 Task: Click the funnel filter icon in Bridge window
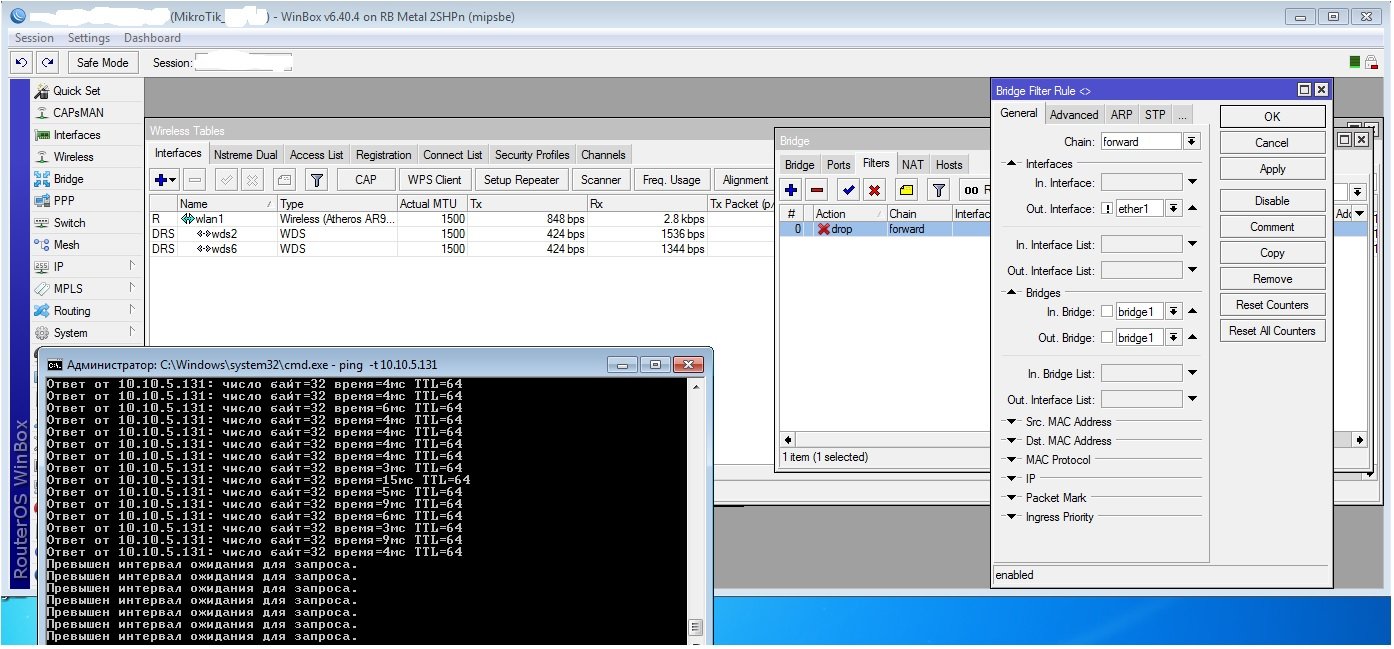[938, 189]
